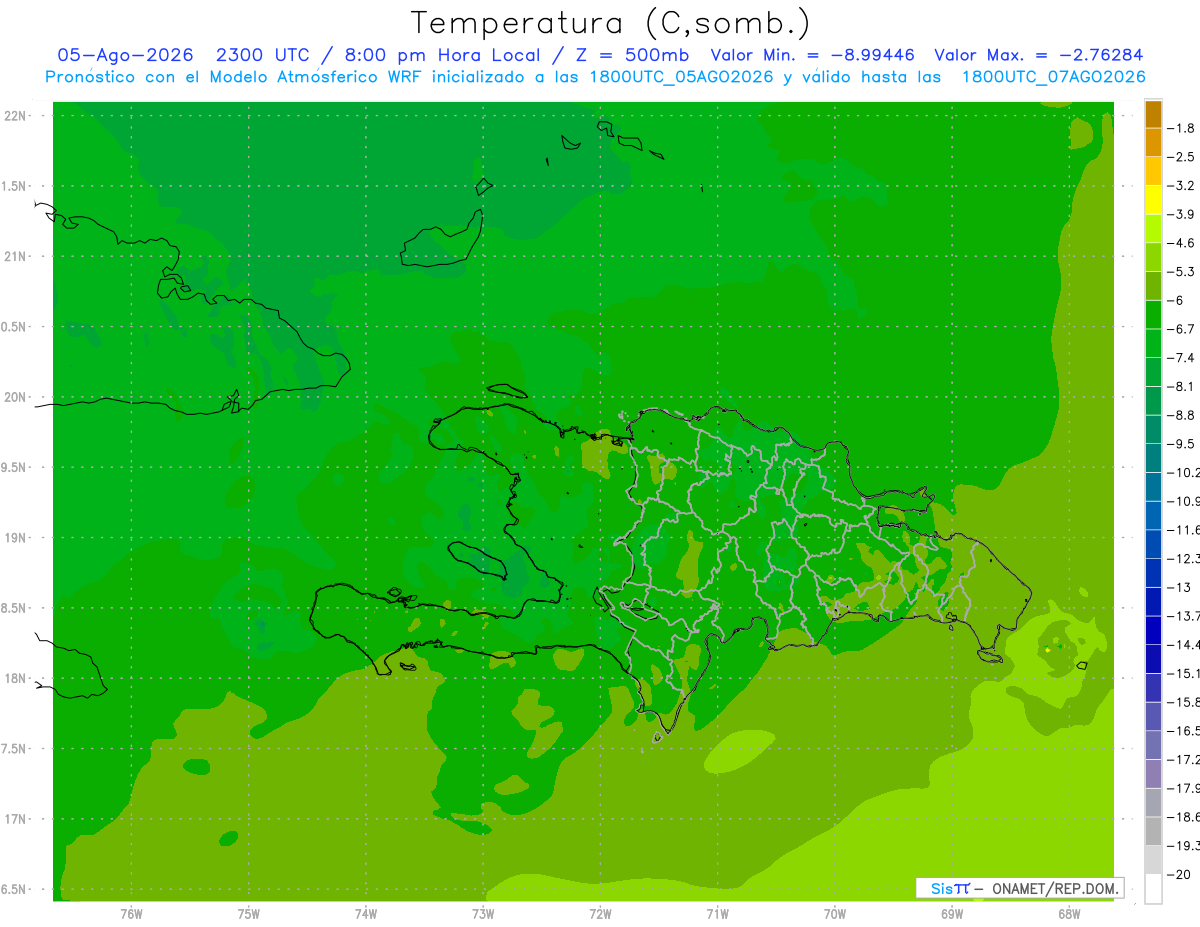Click the "21N" latitude label
Screen dimensions: 1200x927
15,257
